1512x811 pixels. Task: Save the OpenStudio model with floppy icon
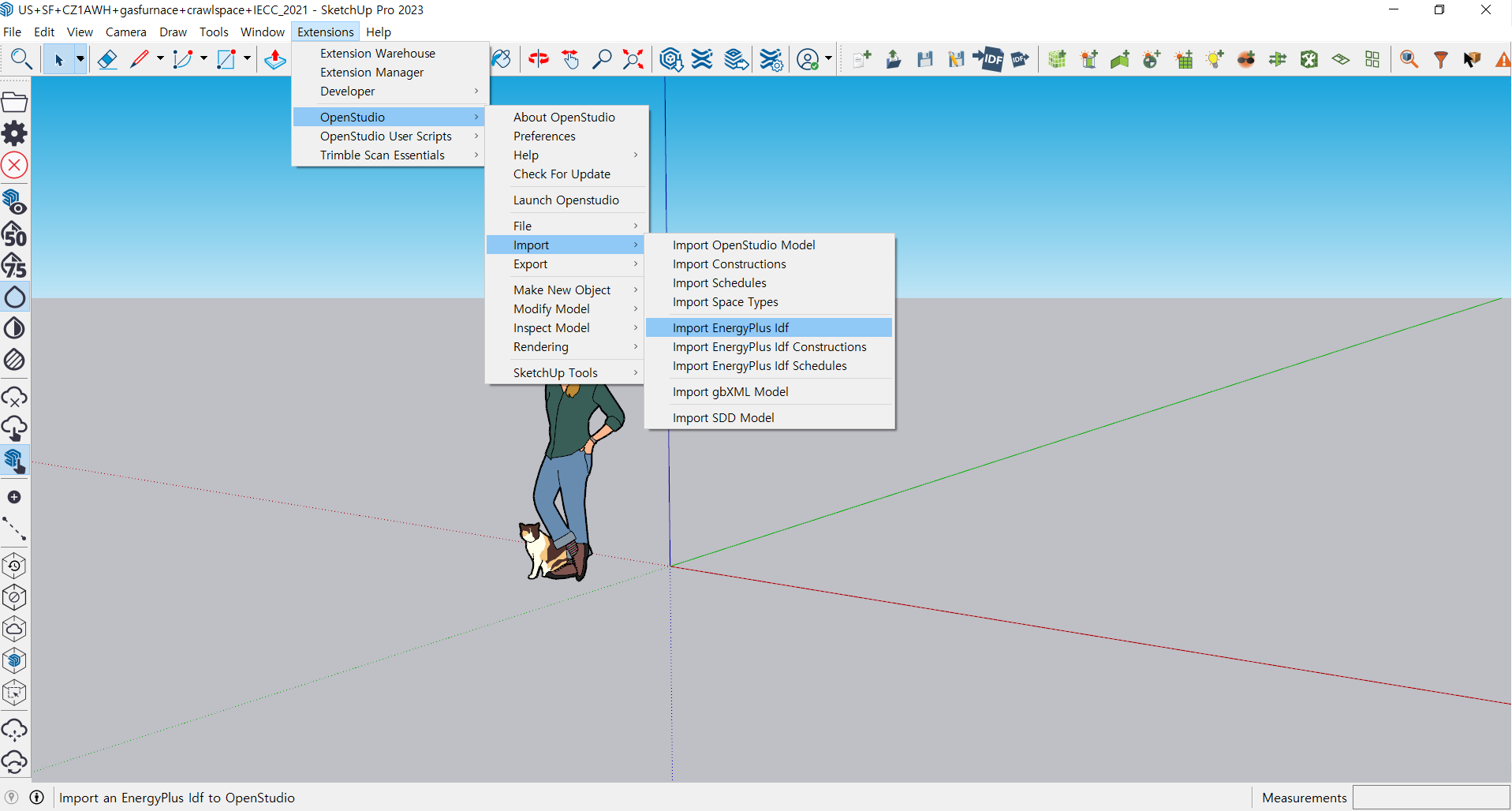tap(925, 59)
